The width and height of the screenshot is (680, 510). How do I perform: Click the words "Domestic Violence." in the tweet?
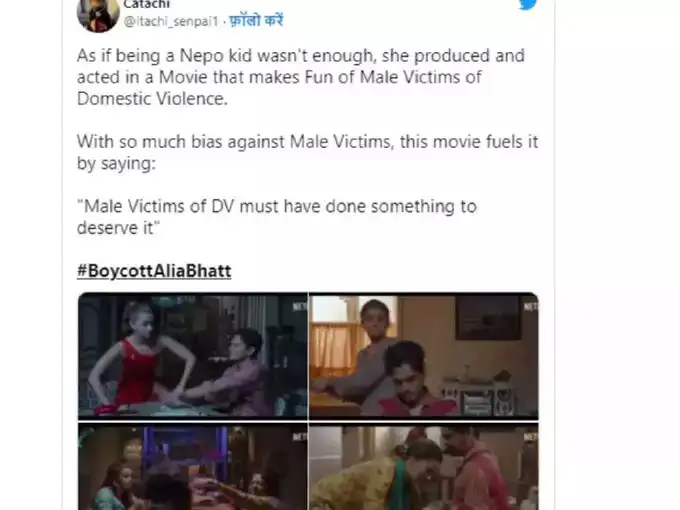(x=141, y=99)
